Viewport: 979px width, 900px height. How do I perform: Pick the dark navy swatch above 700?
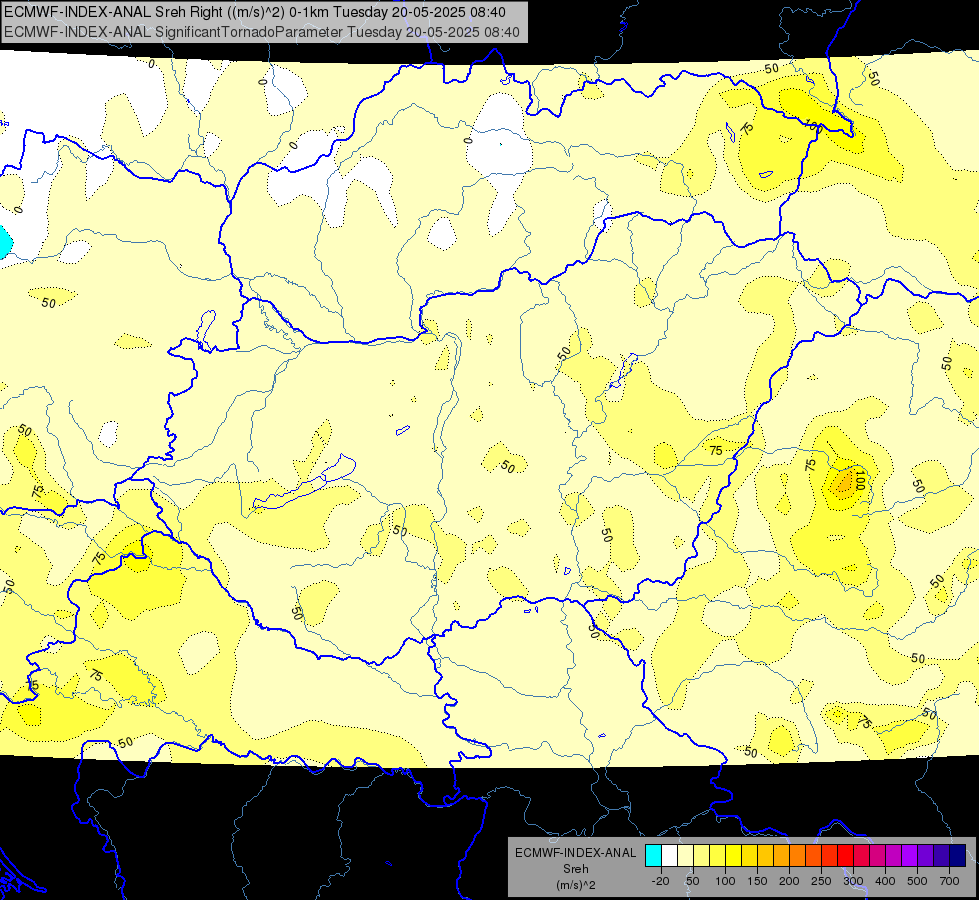pos(958,855)
